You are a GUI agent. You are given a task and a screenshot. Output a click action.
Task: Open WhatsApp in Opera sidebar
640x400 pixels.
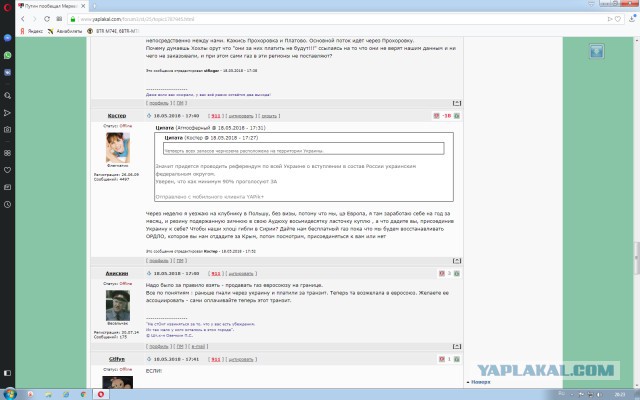7,56
